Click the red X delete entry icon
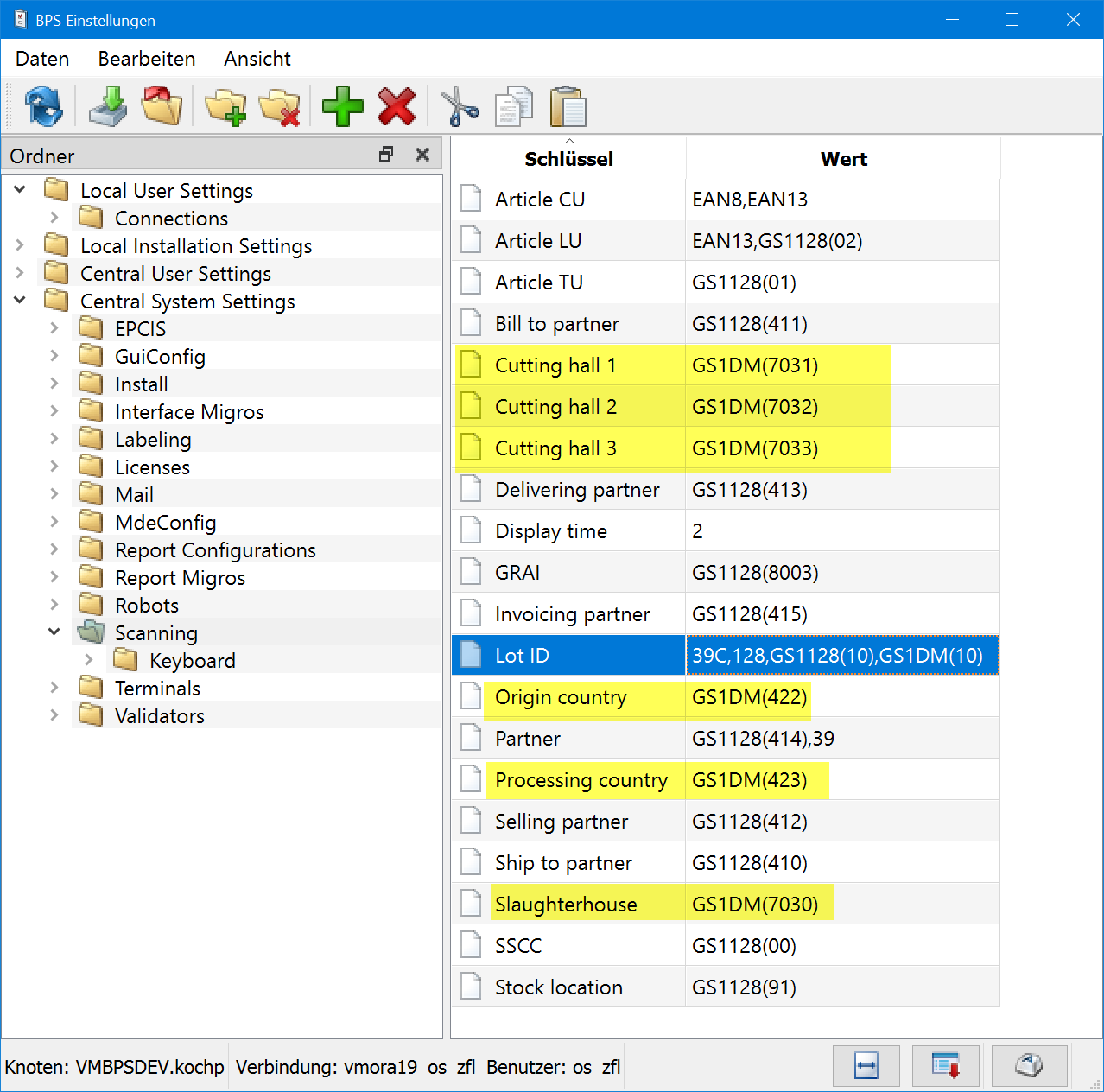 point(397,107)
